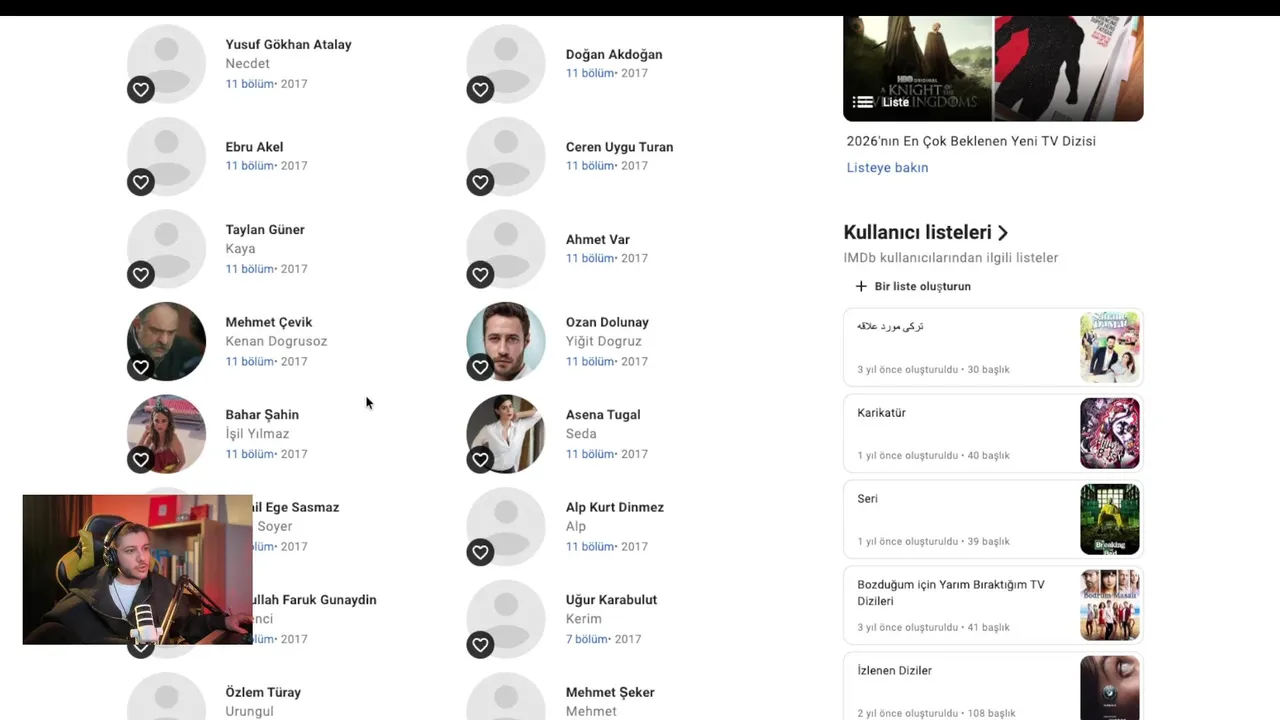Click the Karikatür list poster thumbnail

click(x=1110, y=433)
